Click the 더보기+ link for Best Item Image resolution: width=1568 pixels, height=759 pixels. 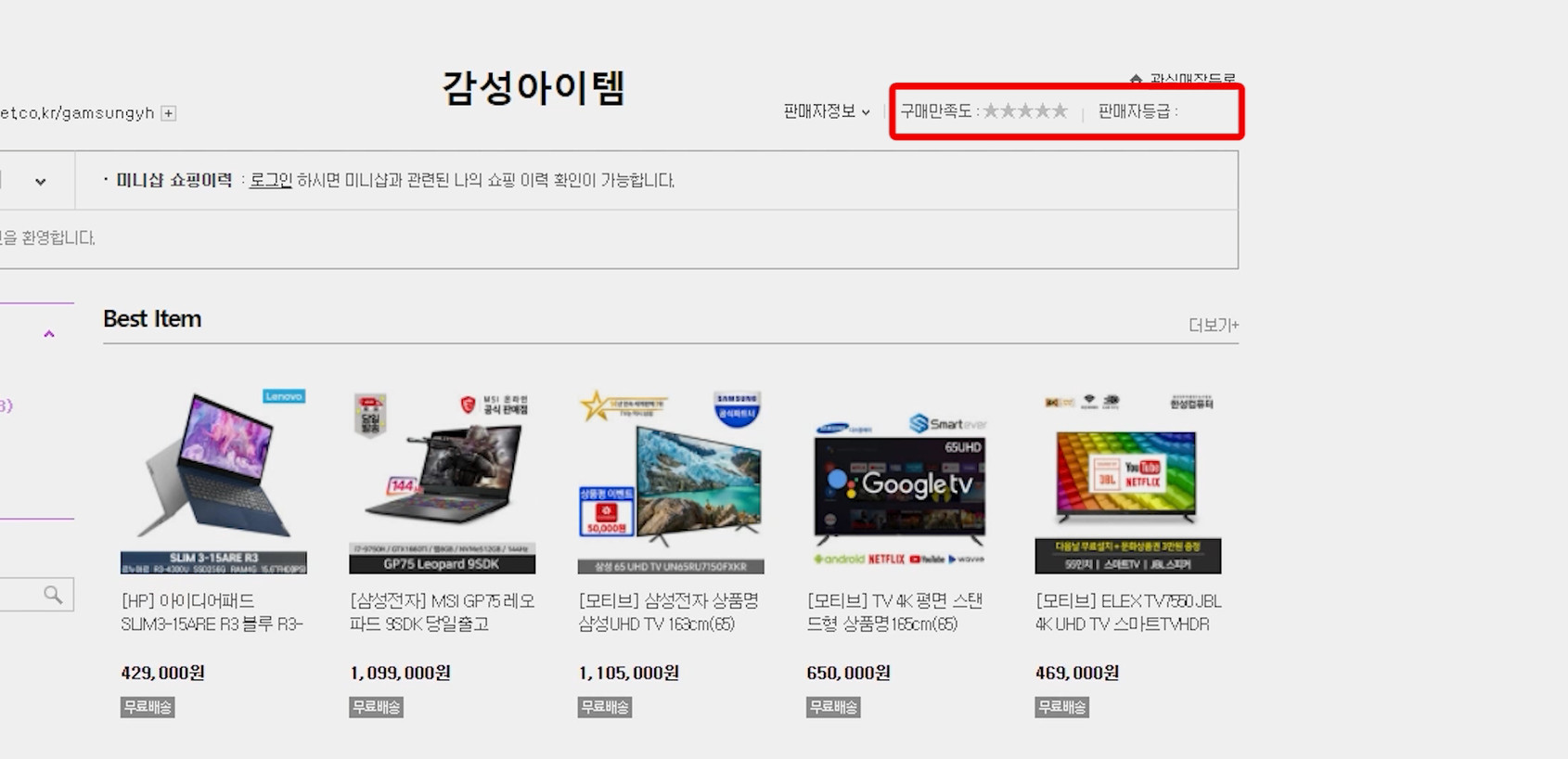(1214, 325)
